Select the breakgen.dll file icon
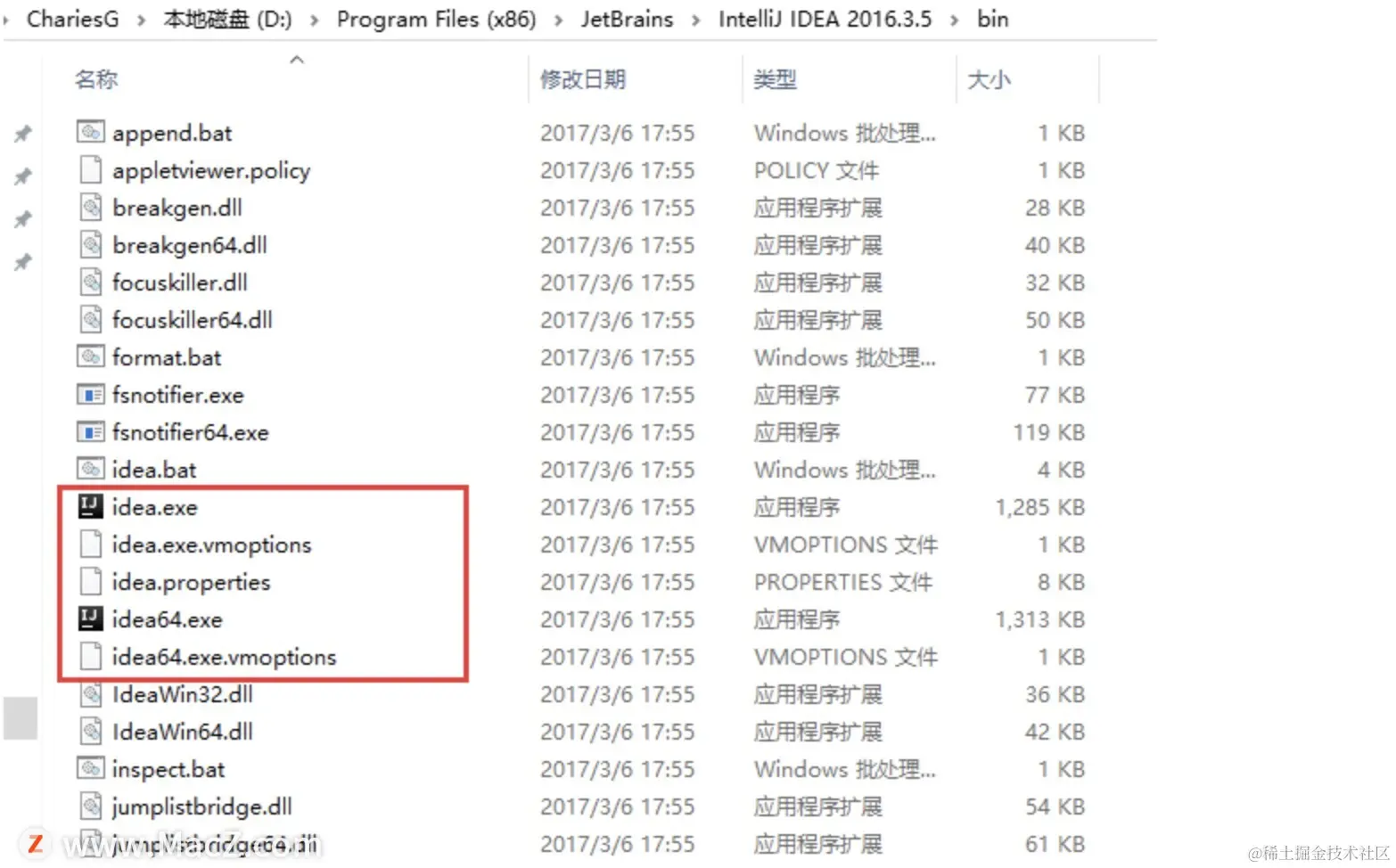 tap(90, 208)
